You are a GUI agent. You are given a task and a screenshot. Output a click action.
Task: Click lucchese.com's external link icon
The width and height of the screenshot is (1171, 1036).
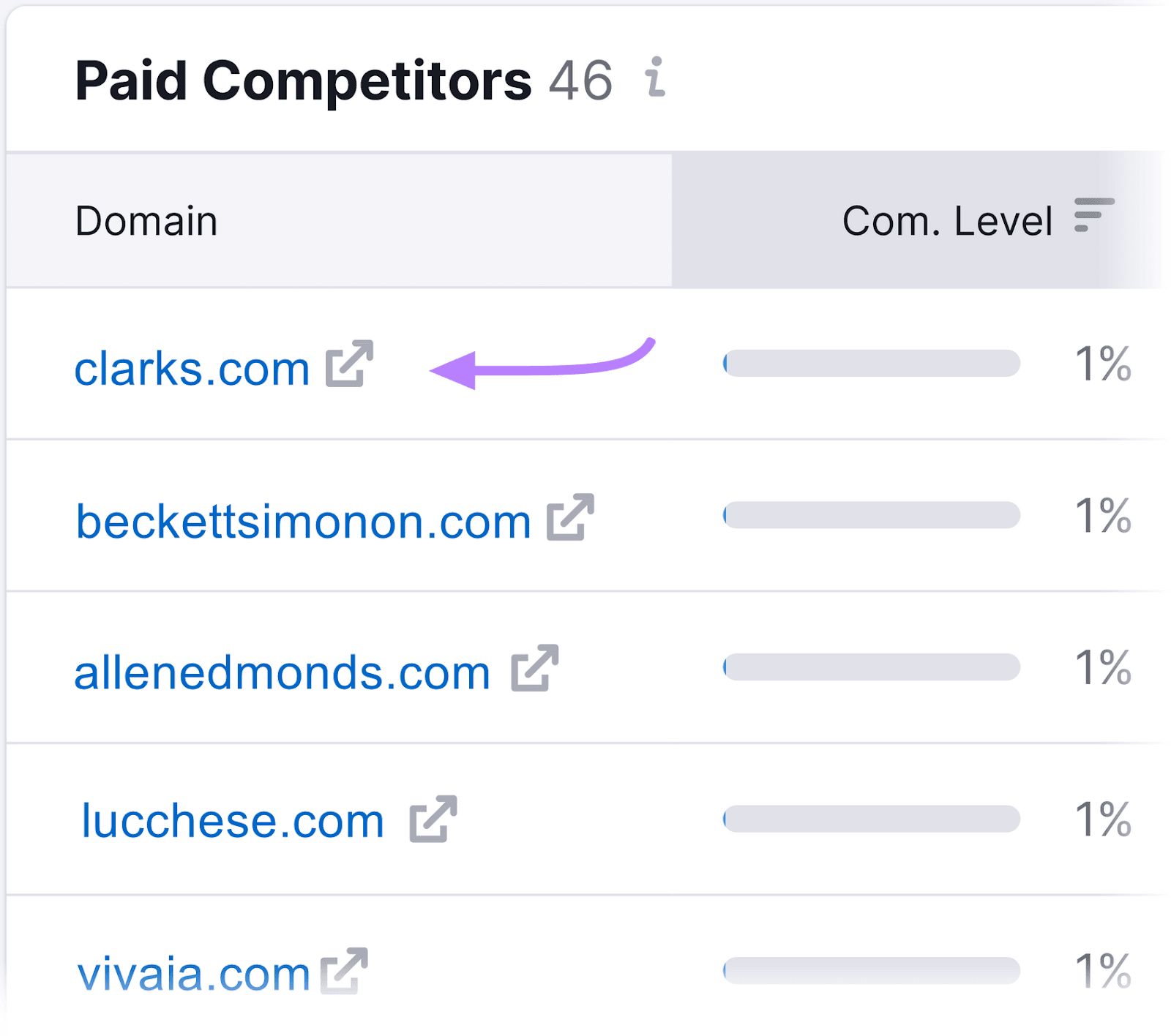pos(435,821)
